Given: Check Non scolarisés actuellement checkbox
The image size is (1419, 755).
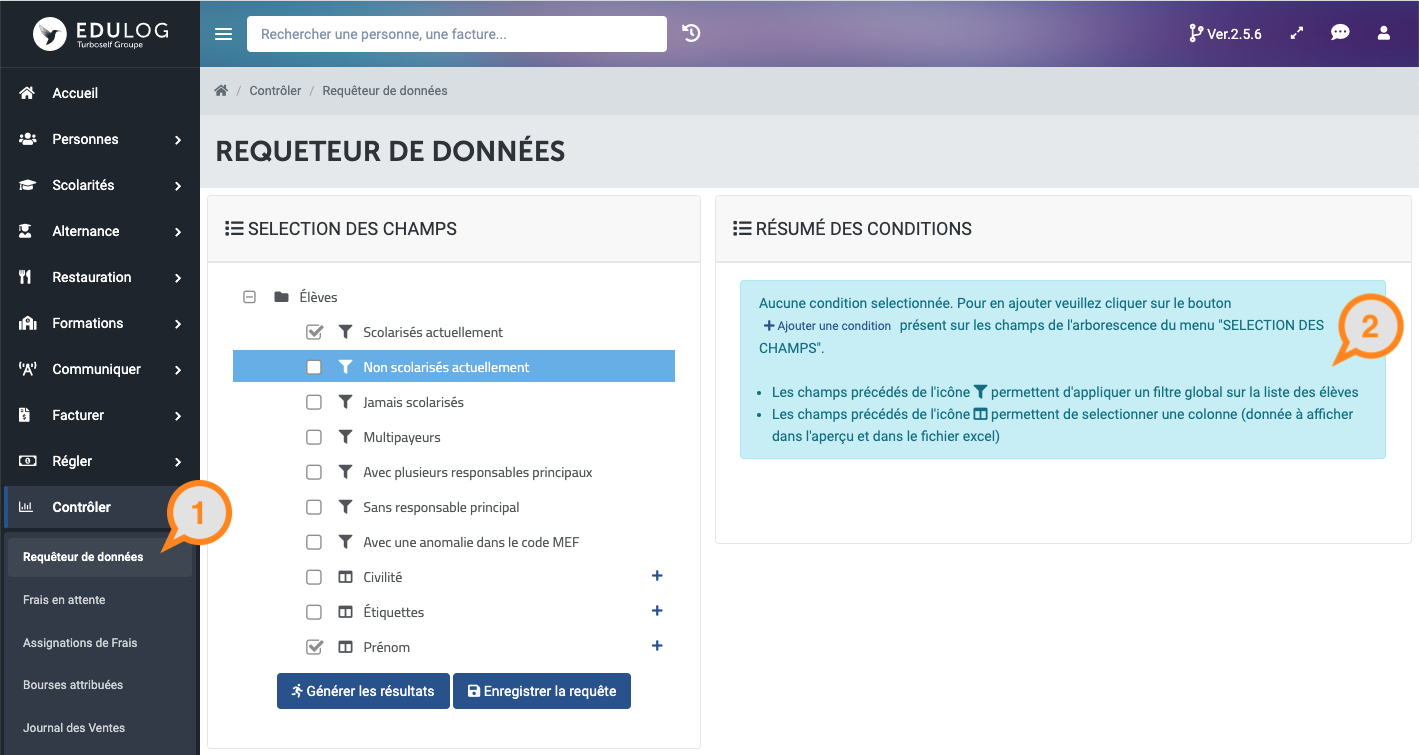Looking at the screenshot, I should (314, 367).
